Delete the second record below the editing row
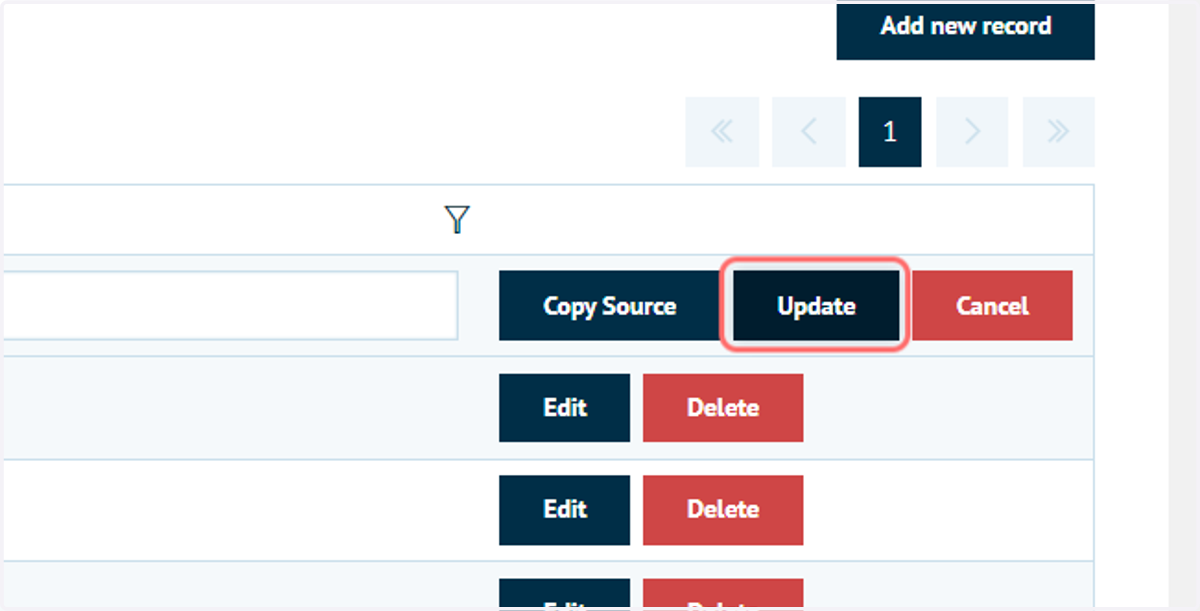 point(722,510)
